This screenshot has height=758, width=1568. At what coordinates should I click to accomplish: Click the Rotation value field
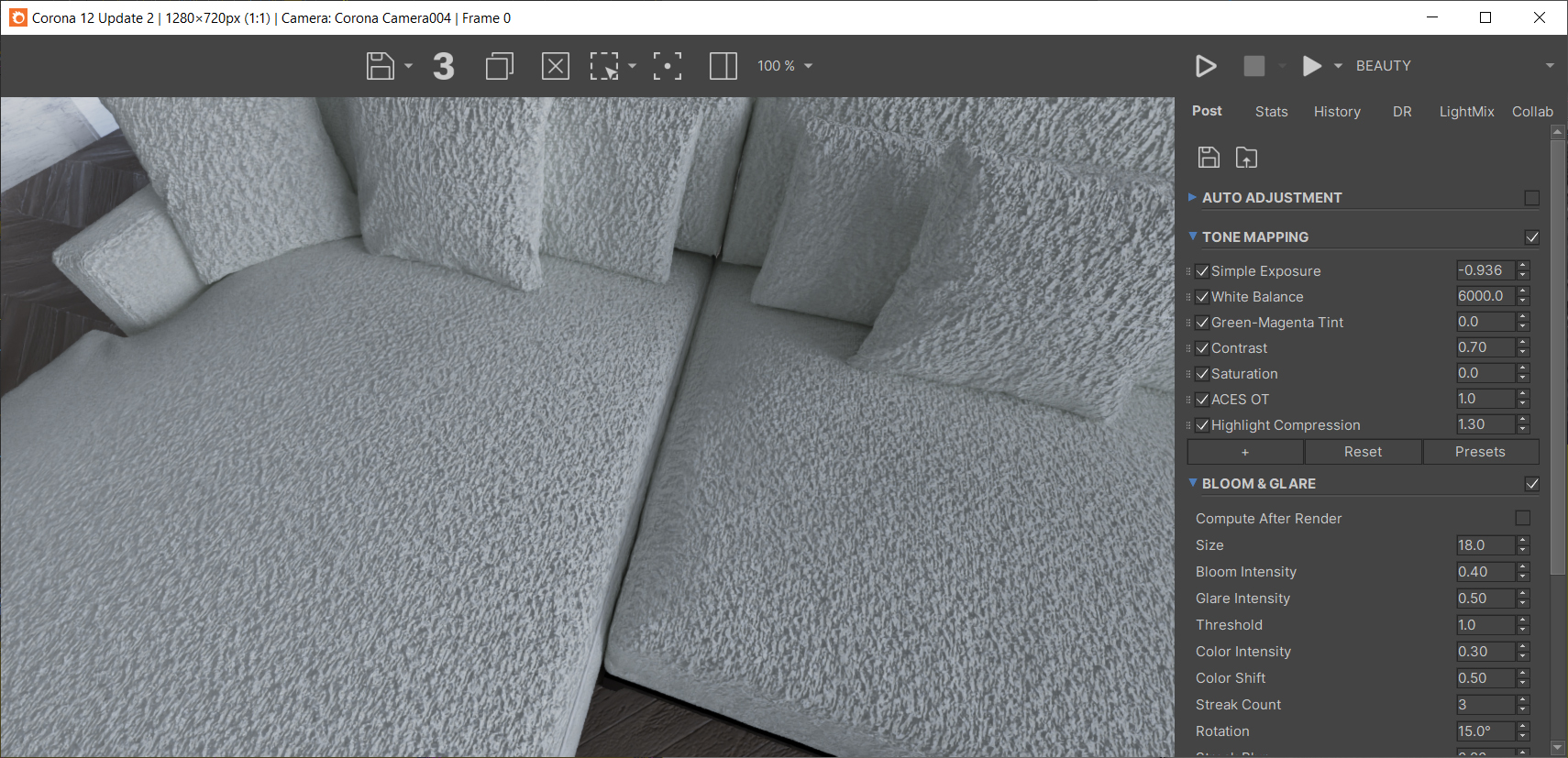pyautogui.click(x=1485, y=731)
